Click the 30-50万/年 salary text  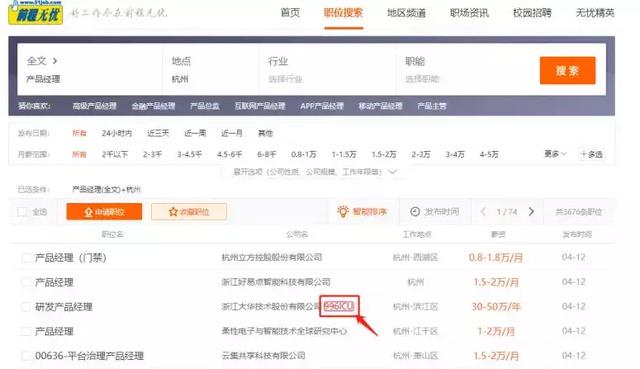click(496, 307)
